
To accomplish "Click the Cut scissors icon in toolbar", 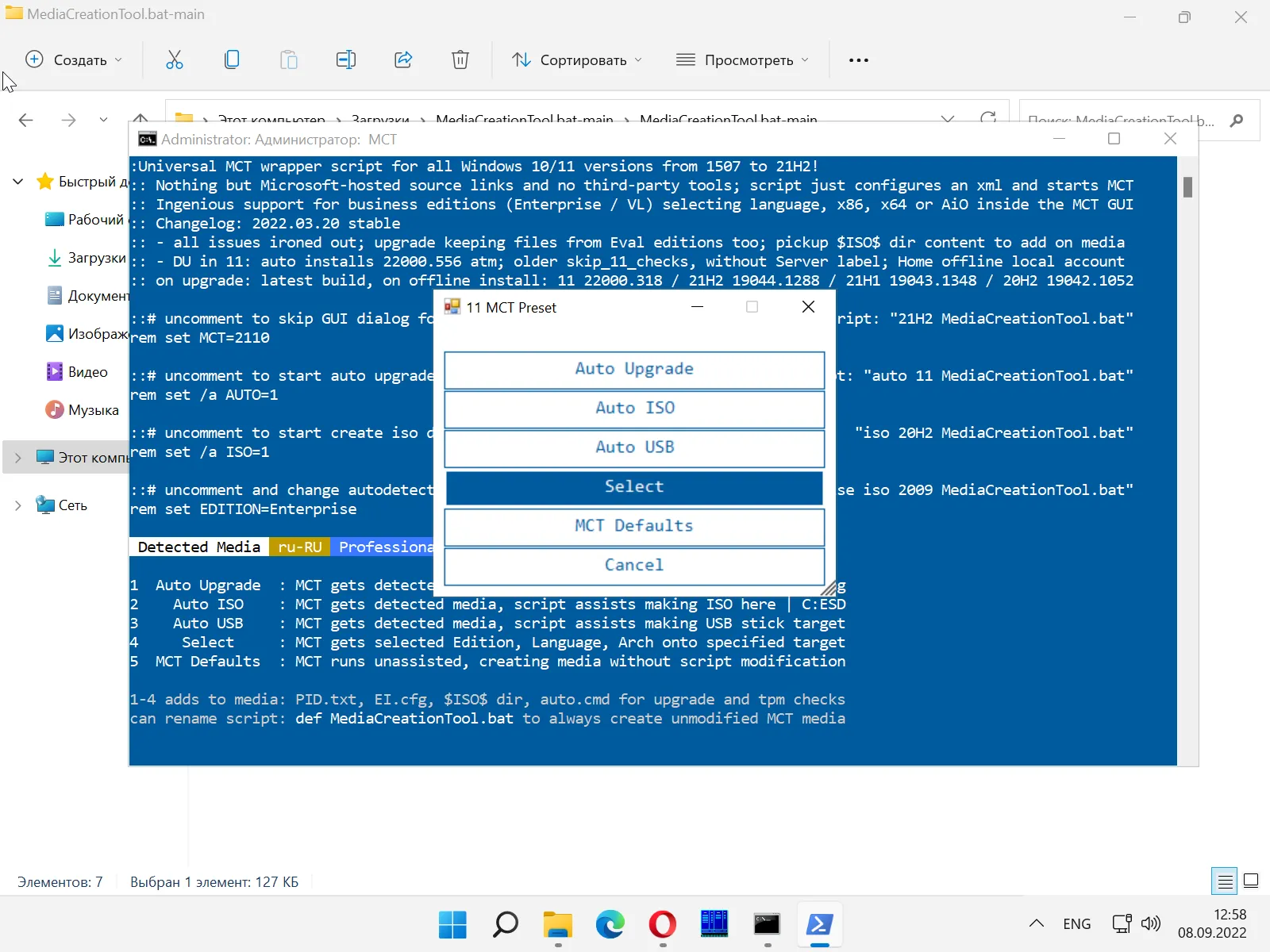I will [x=175, y=59].
